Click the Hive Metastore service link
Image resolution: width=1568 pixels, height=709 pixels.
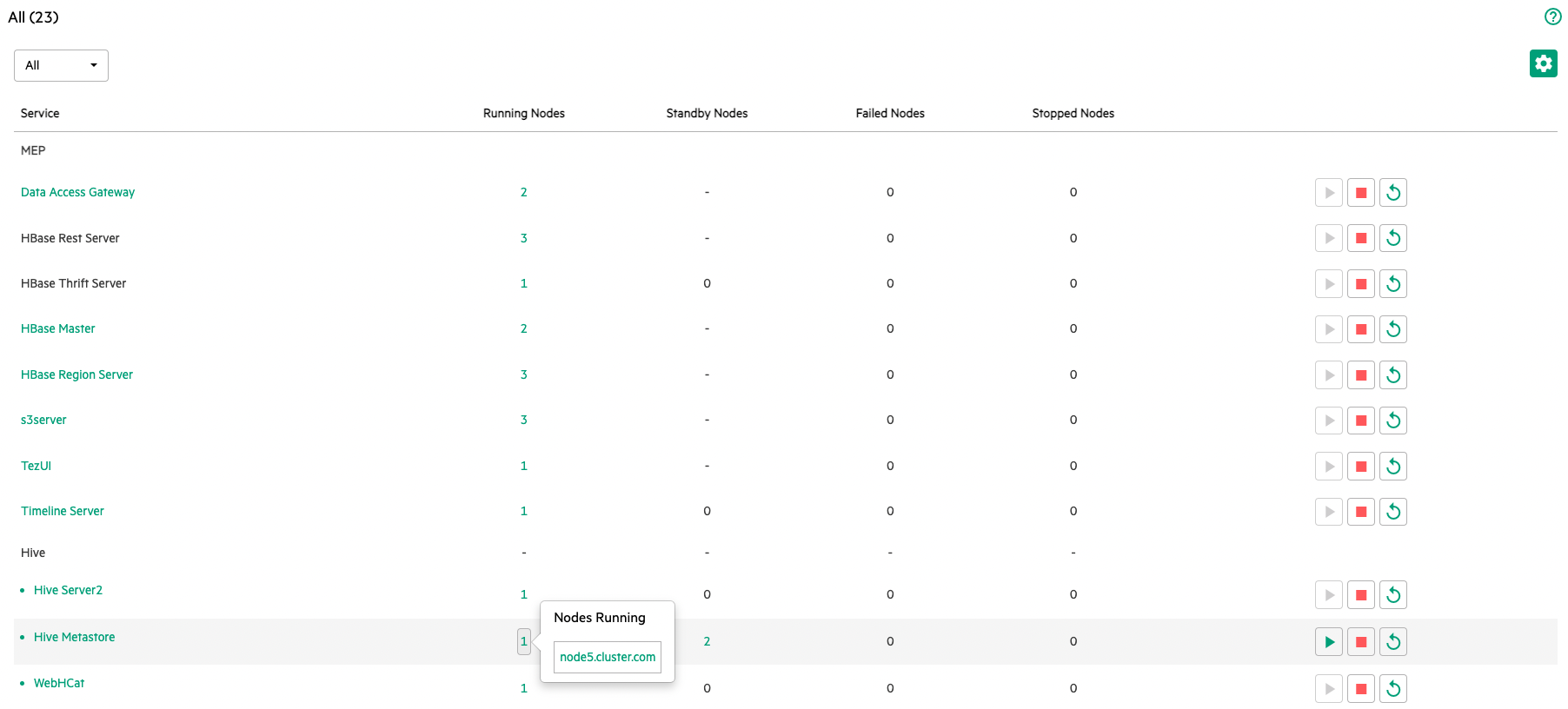click(x=74, y=637)
